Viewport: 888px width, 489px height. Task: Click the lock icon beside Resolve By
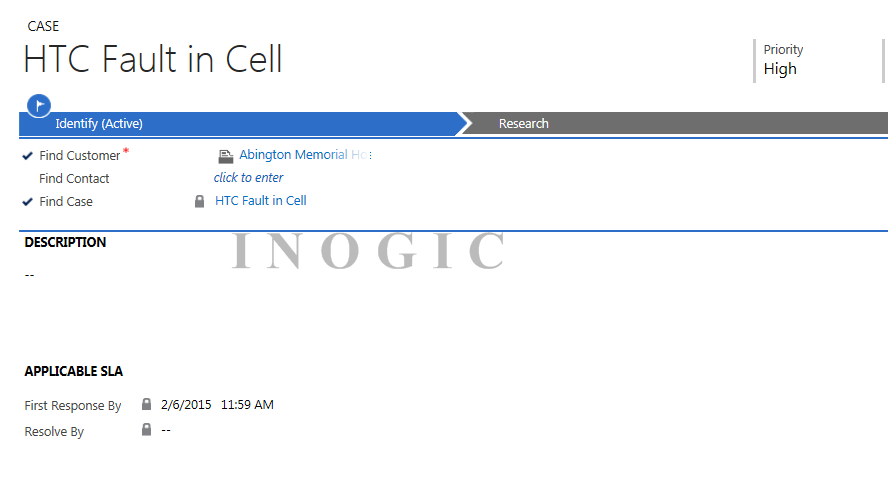pyautogui.click(x=146, y=430)
